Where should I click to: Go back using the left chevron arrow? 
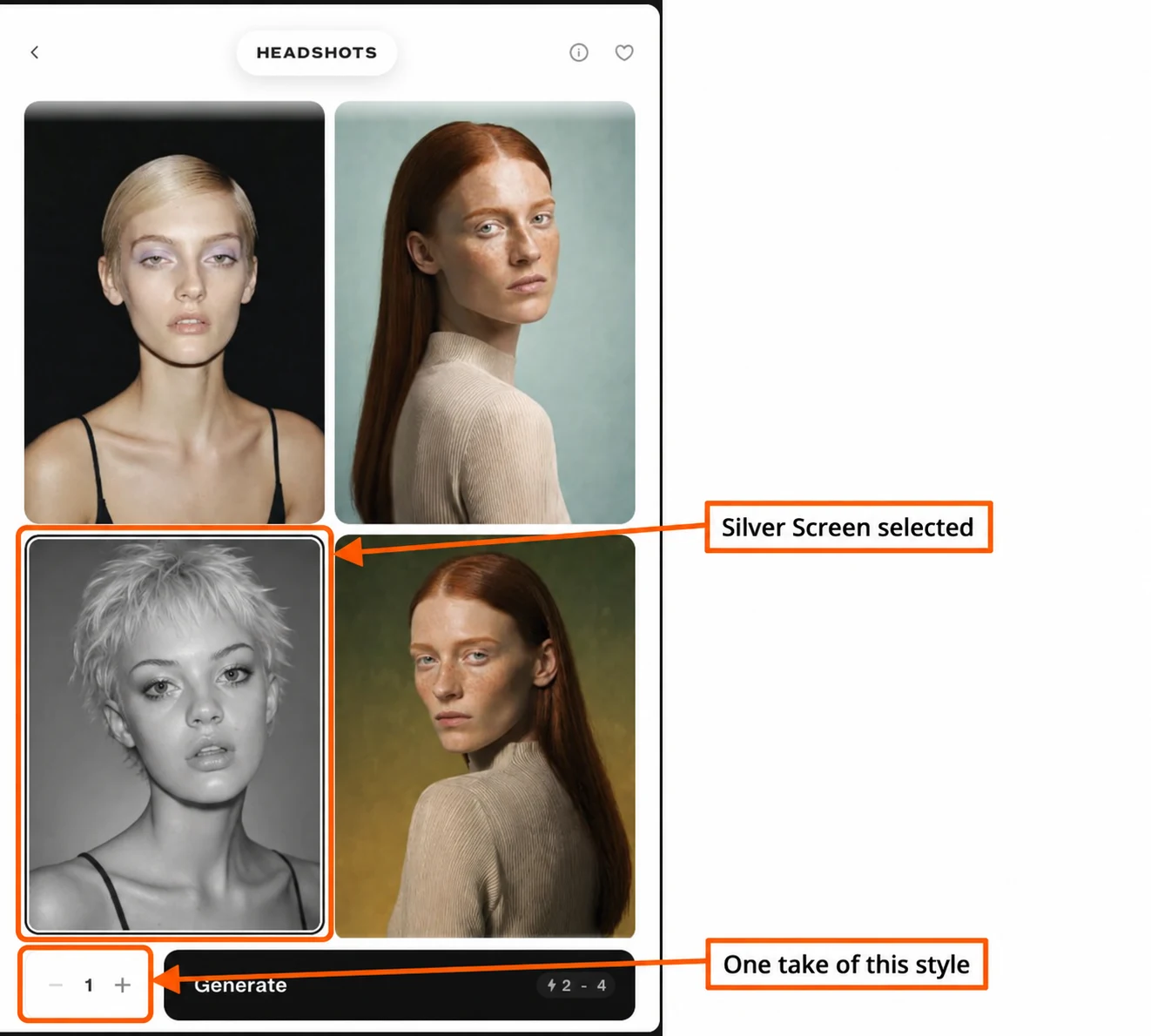point(35,53)
